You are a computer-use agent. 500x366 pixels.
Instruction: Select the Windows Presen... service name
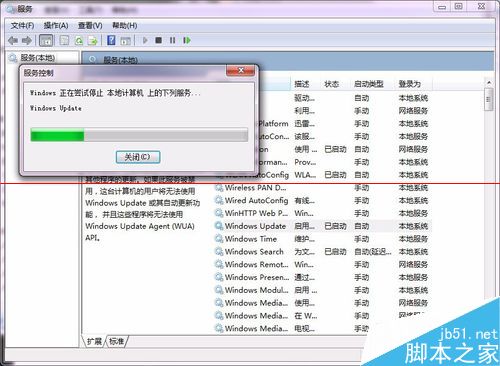click(x=257, y=277)
